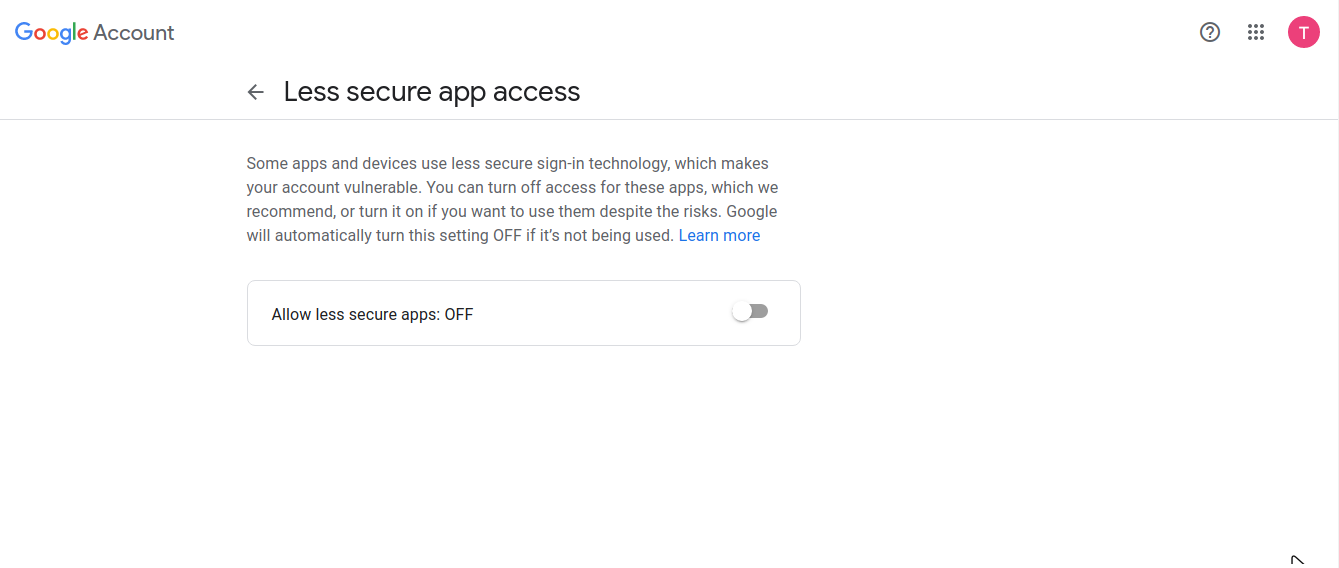Click the blank area right of the settings card
Screen dimensions: 1339x568
pyautogui.click(x=1000, y=312)
